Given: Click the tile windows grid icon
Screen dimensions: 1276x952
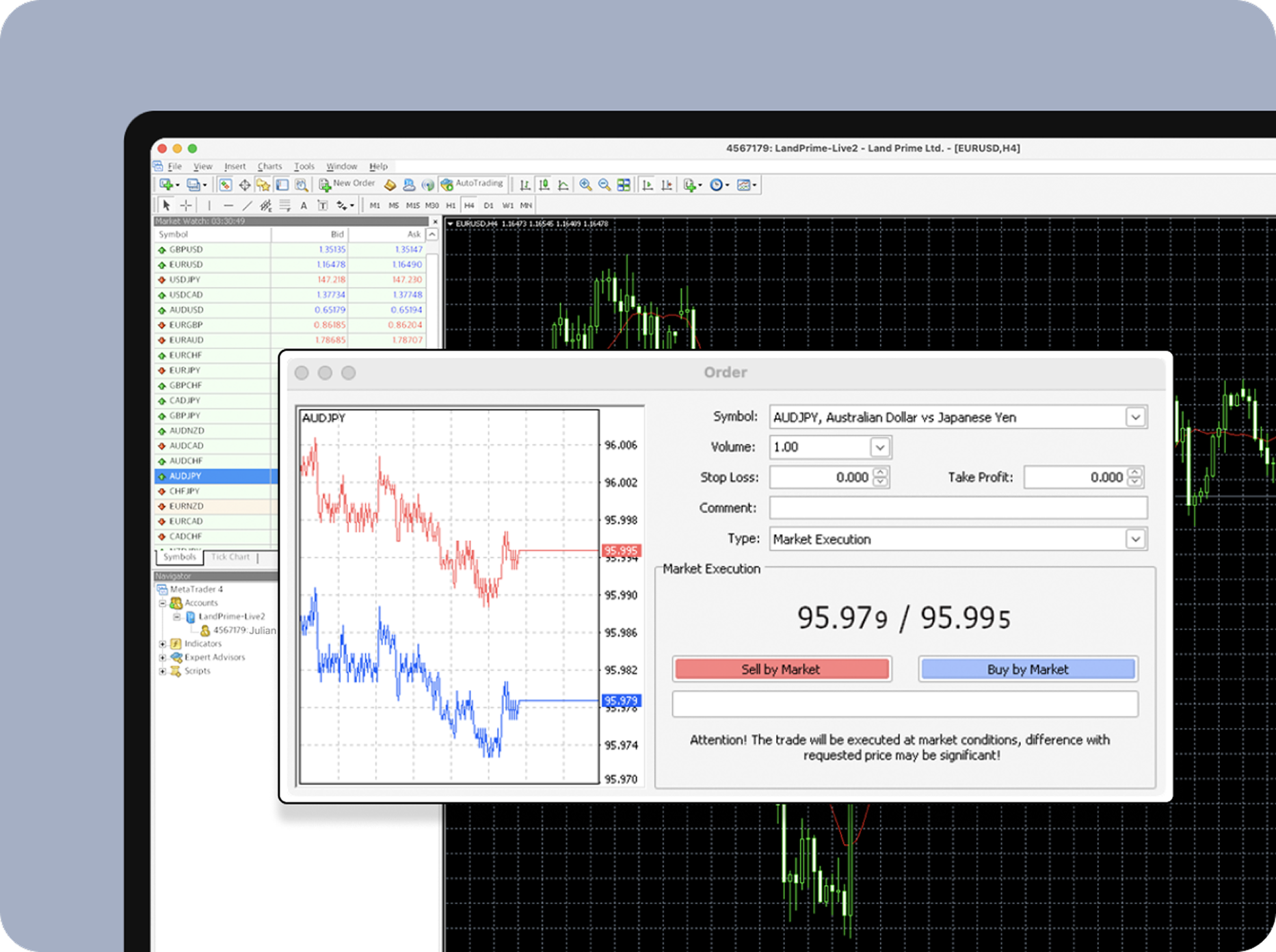Looking at the screenshot, I should [x=624, y=185].
